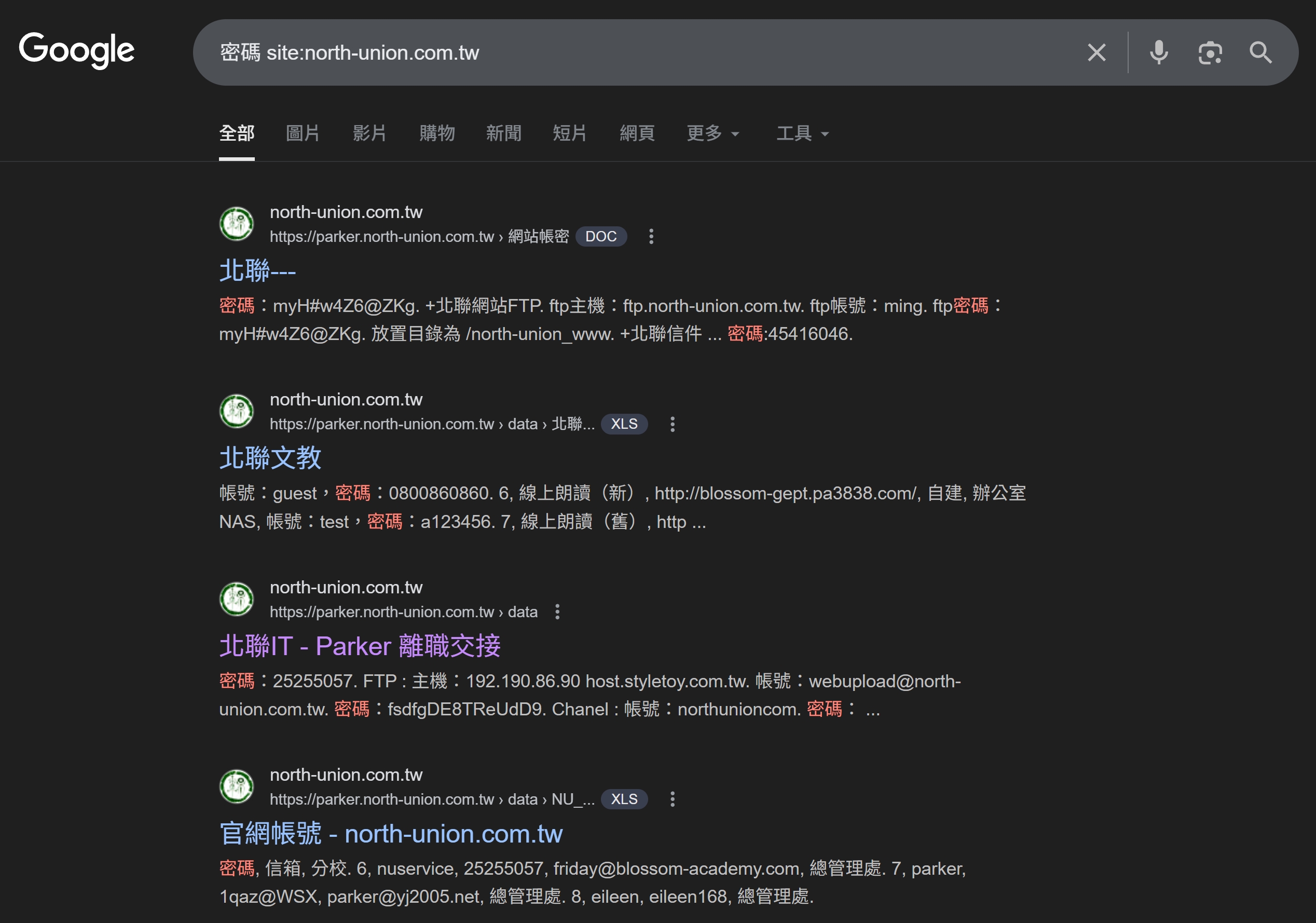This screenshot has width=1316, height=923.
Task: Switch to the 圖片 tab
Action: [x=303, y=133]
